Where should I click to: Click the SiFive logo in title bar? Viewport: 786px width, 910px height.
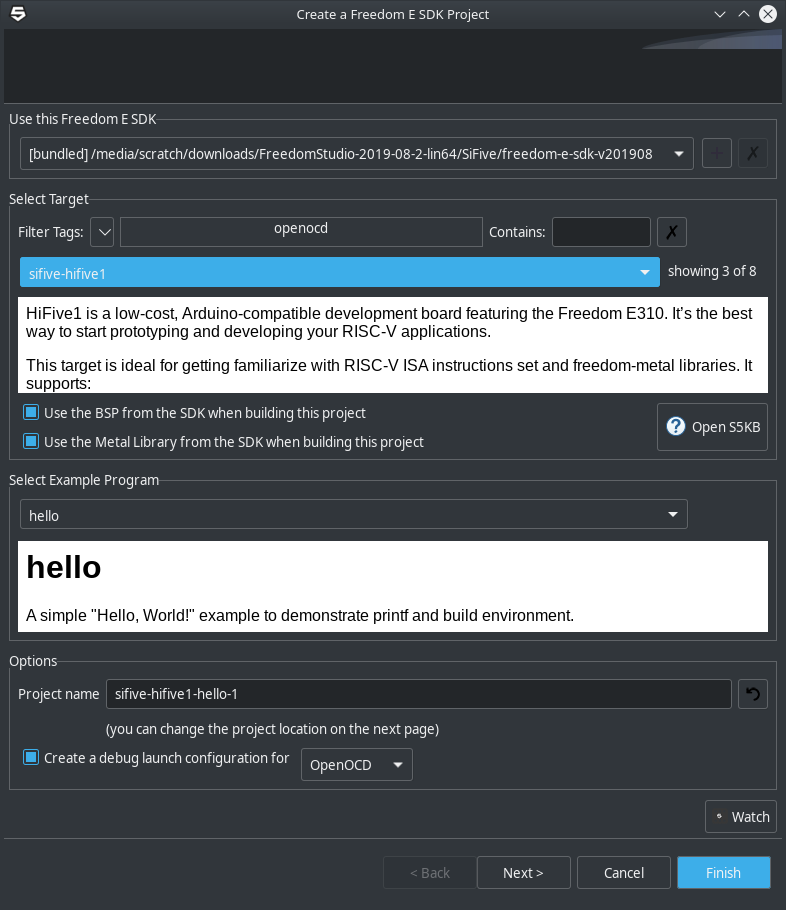17,14
